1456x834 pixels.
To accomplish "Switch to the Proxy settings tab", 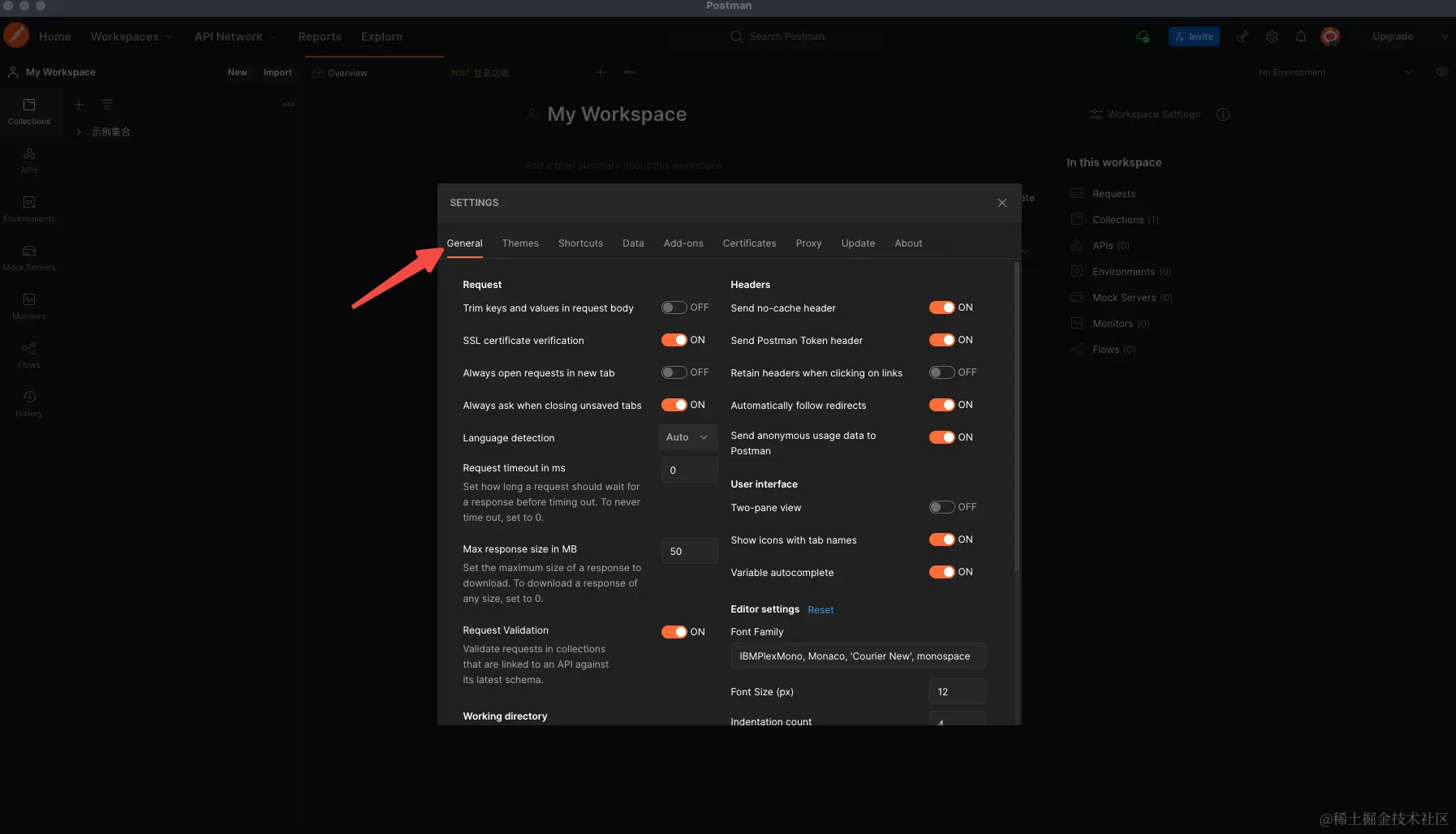I will point(808,243).
